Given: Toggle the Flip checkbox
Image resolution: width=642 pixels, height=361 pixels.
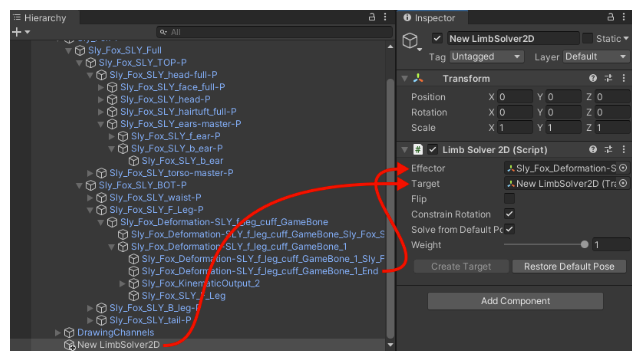Looking at the screenshot, I should pos(509,199).
